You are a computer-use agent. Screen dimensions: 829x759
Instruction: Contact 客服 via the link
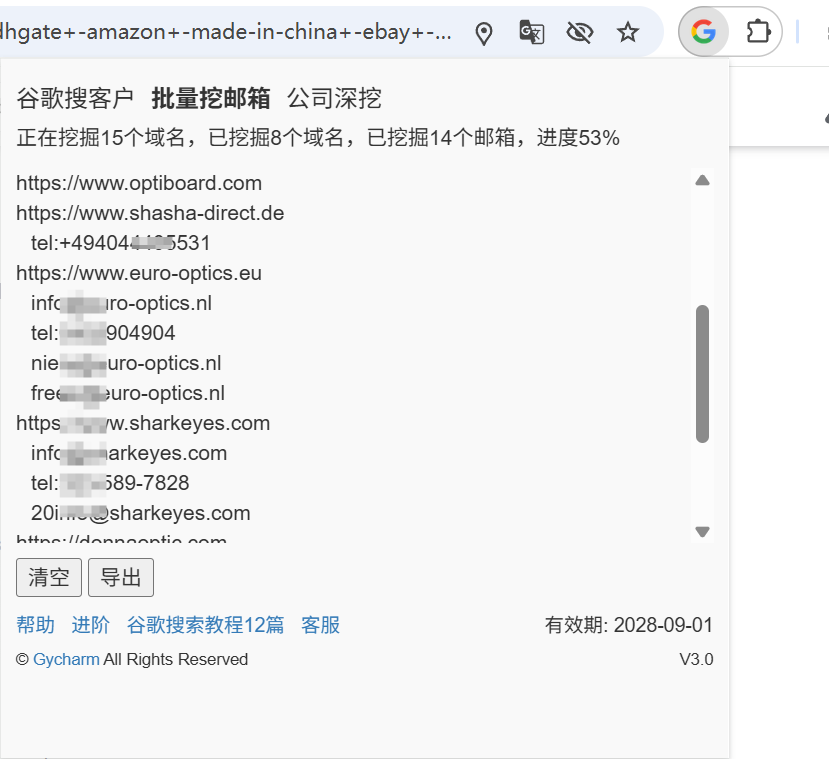pos(320,625)
